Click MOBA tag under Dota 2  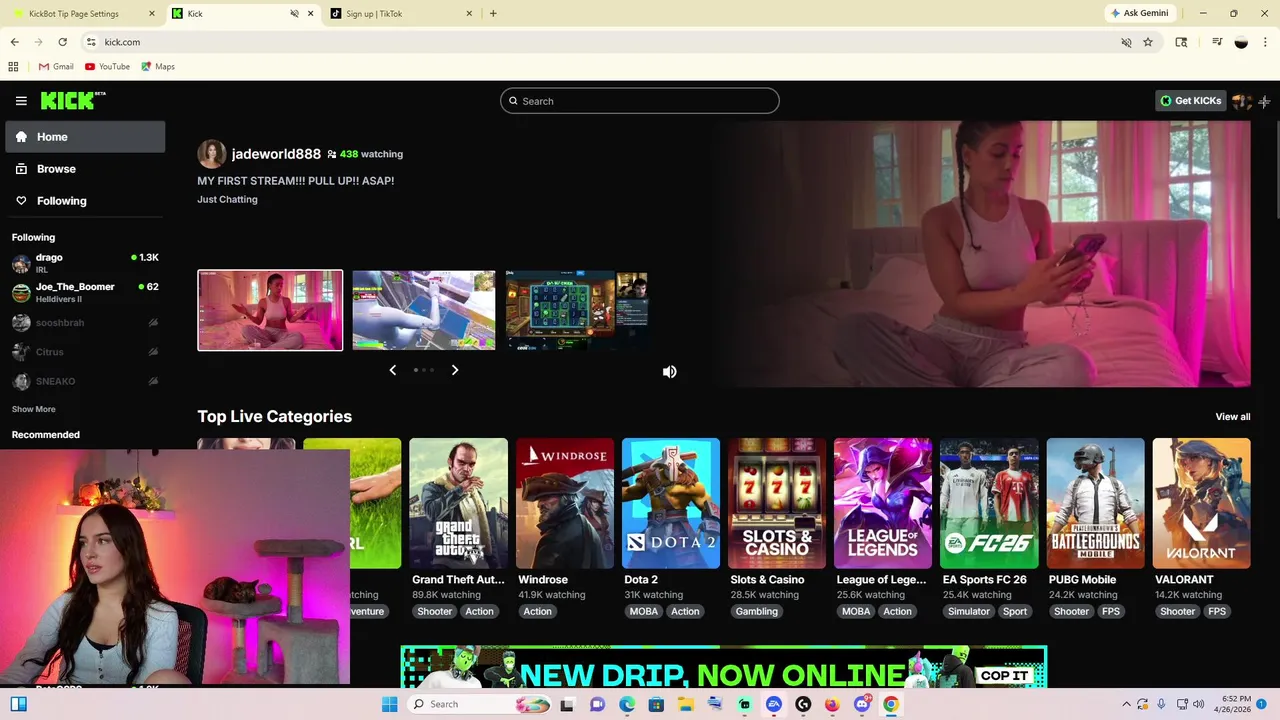[x=644, y=611]
